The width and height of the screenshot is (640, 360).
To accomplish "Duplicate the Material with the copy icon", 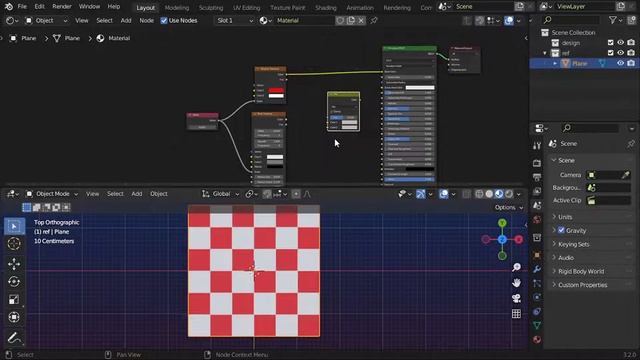I will click(351, 20).
